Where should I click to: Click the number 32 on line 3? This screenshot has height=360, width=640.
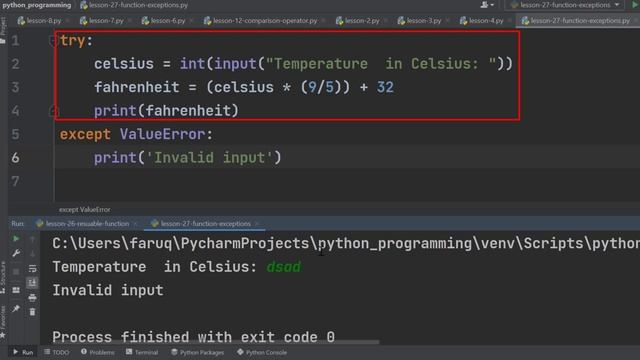[385, 87]
